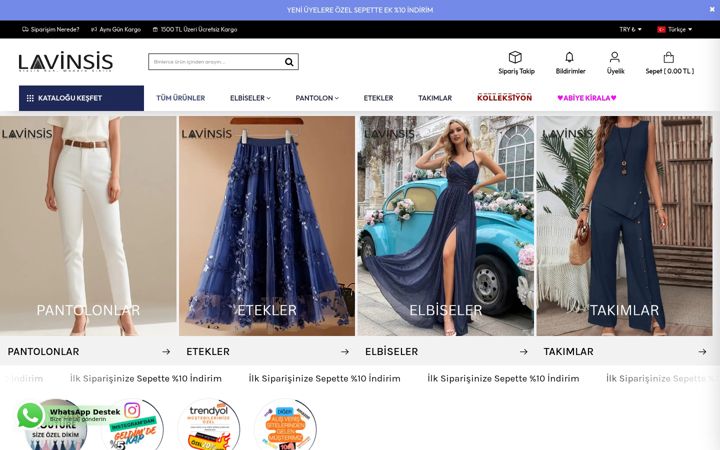The width and height of the screenshot is (720, 450).
Task: Click the TAKIMLAR category label text
Action: pyautogui.click(x=568, y=352)
